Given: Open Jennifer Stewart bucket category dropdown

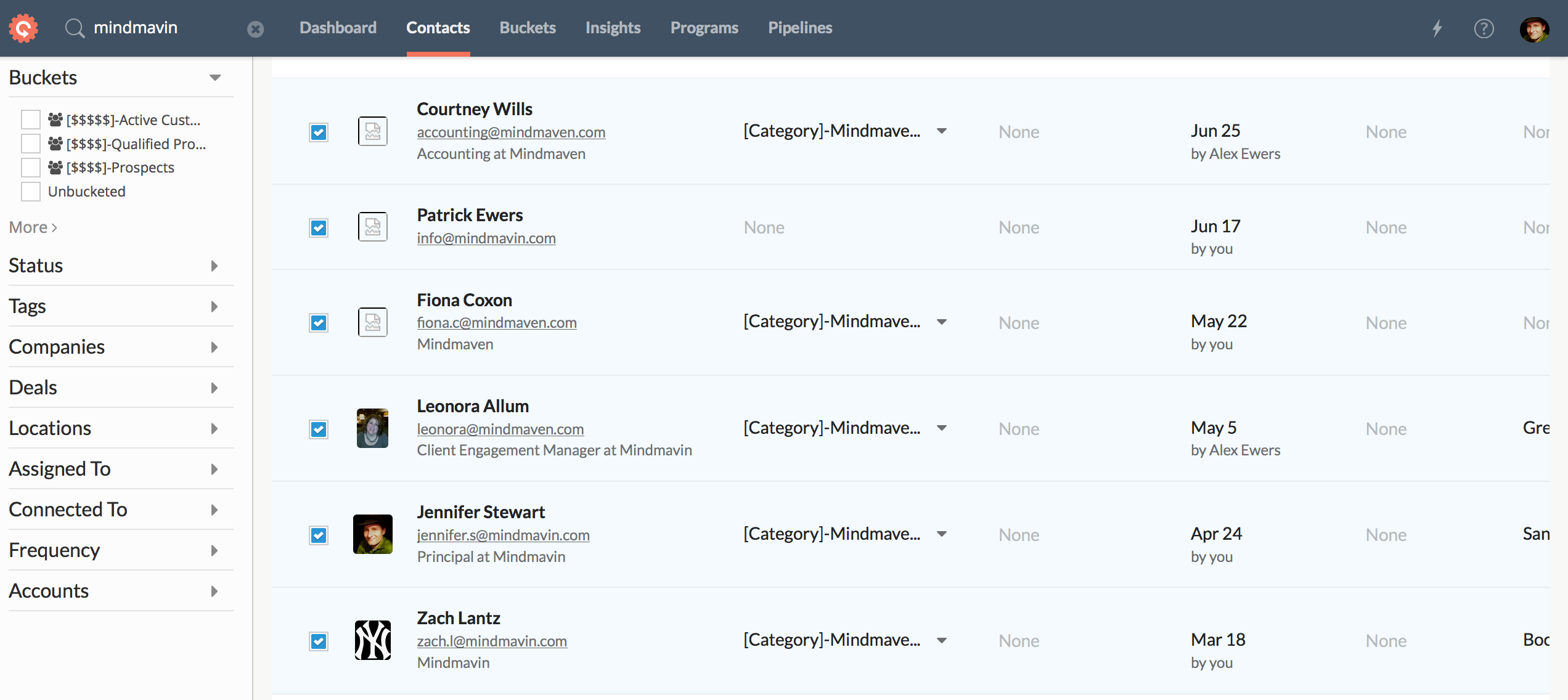Looking at the screenshot, I should click(x=941, y=534).
